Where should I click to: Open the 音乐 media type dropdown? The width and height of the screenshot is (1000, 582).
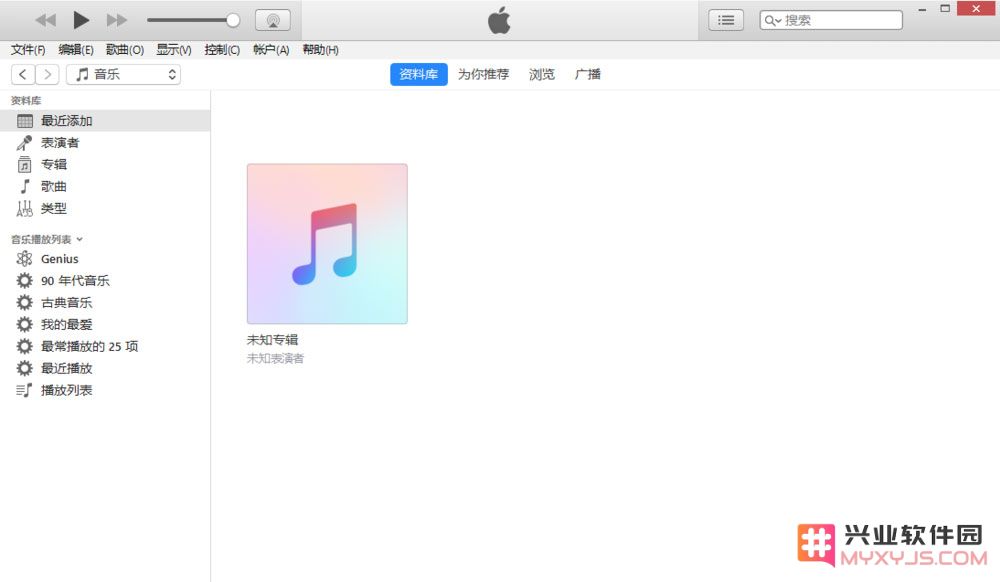(x=124, y=75)
